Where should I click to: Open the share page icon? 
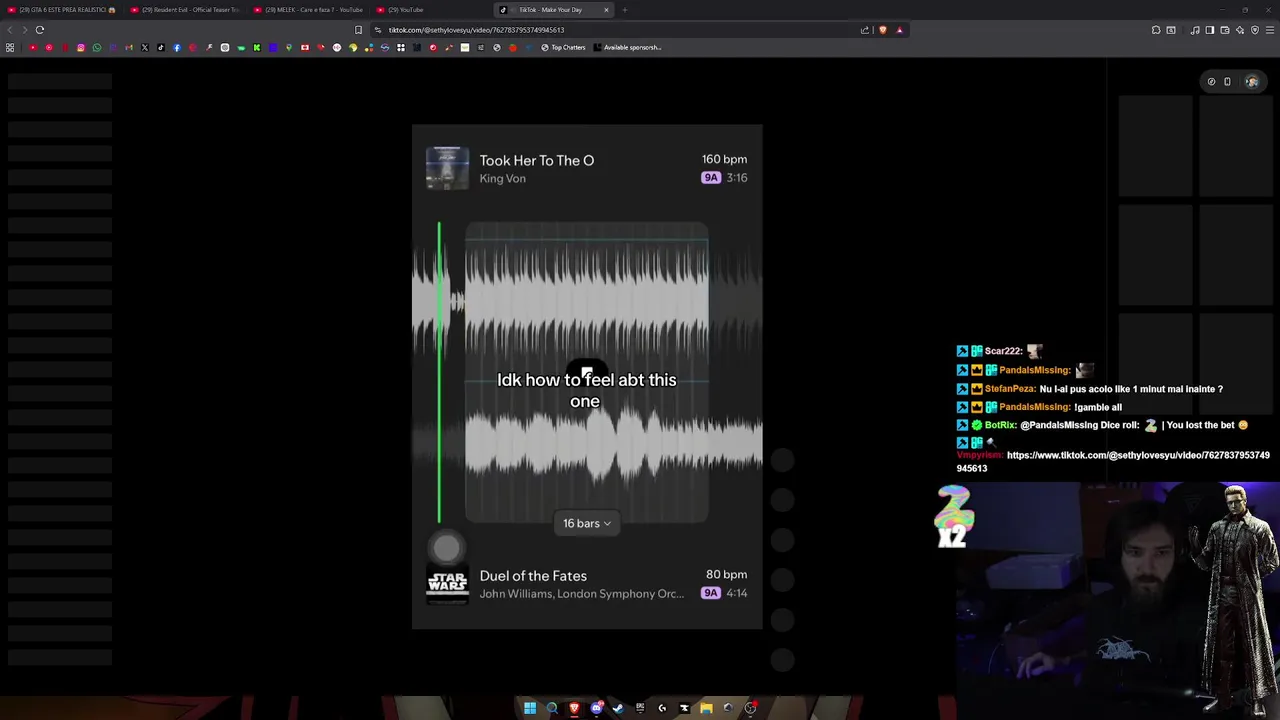865,30
